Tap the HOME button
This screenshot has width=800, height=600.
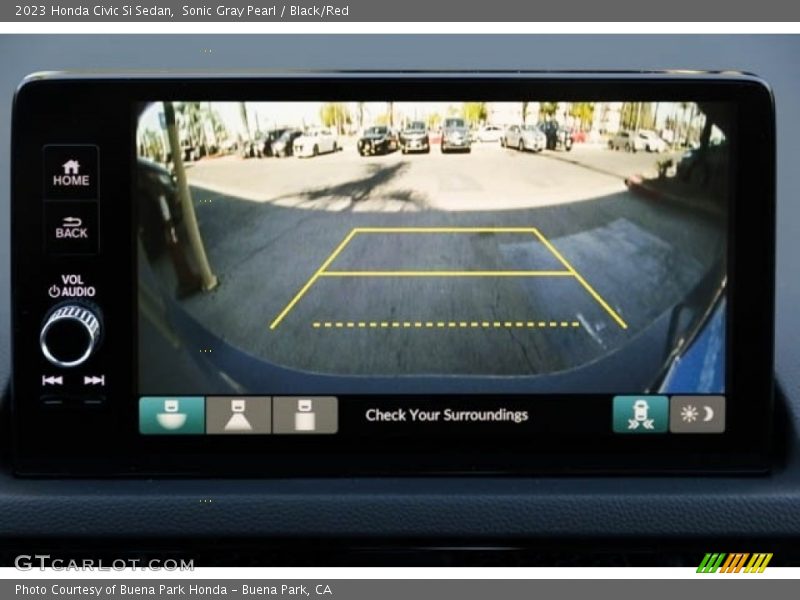[71, 172]
